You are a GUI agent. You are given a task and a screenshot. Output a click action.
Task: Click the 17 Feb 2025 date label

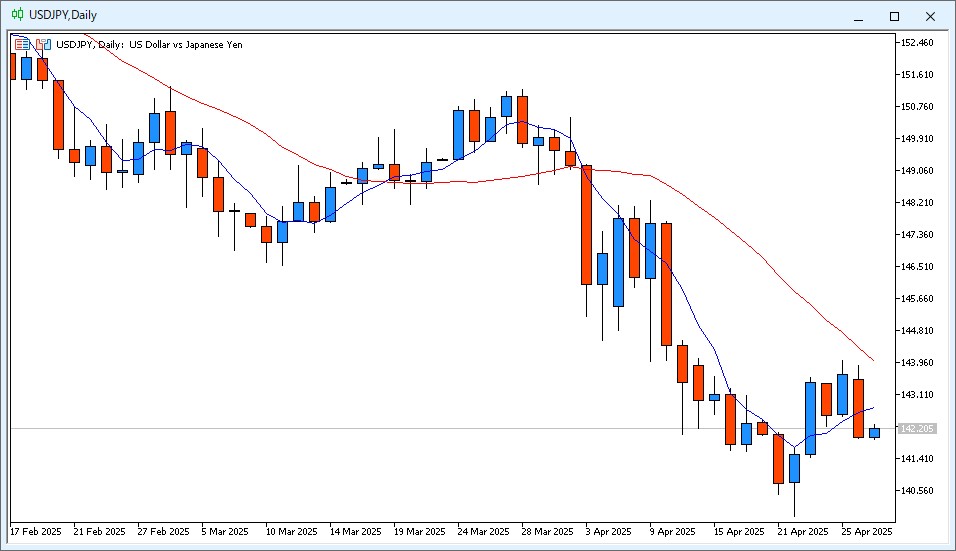coord(36,531)
